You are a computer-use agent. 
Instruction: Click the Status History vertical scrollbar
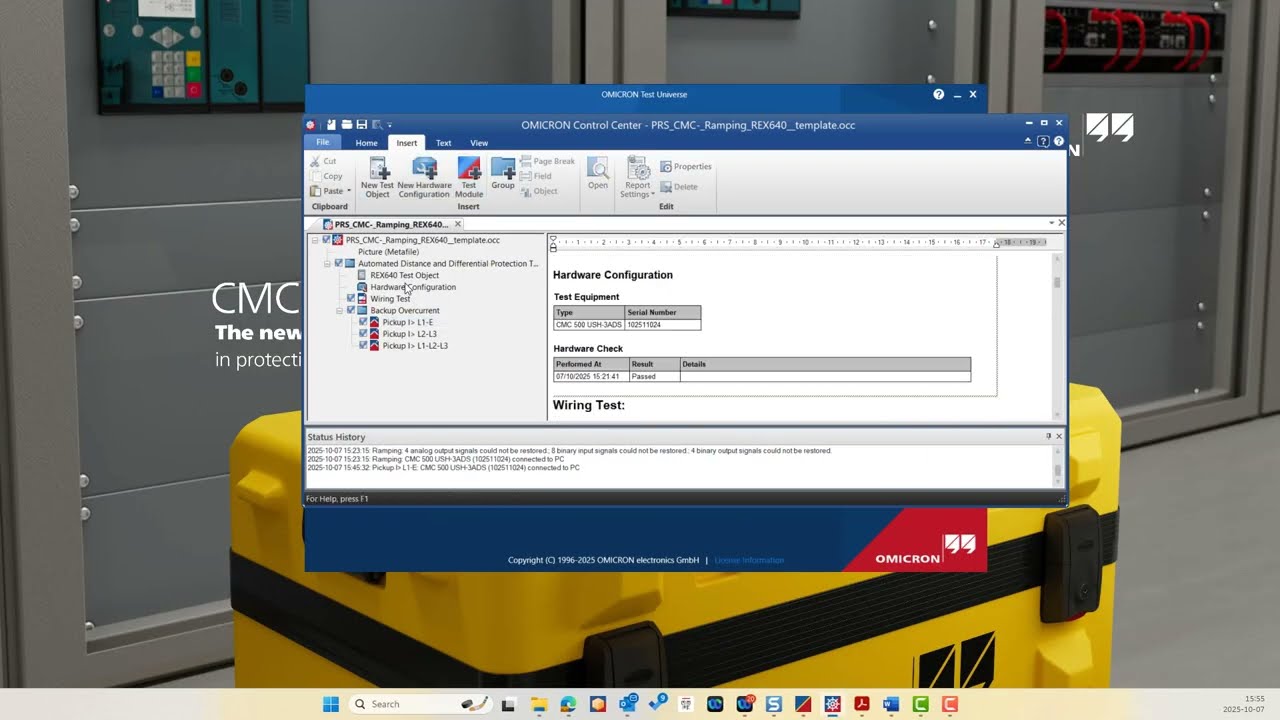point(1058,465)
